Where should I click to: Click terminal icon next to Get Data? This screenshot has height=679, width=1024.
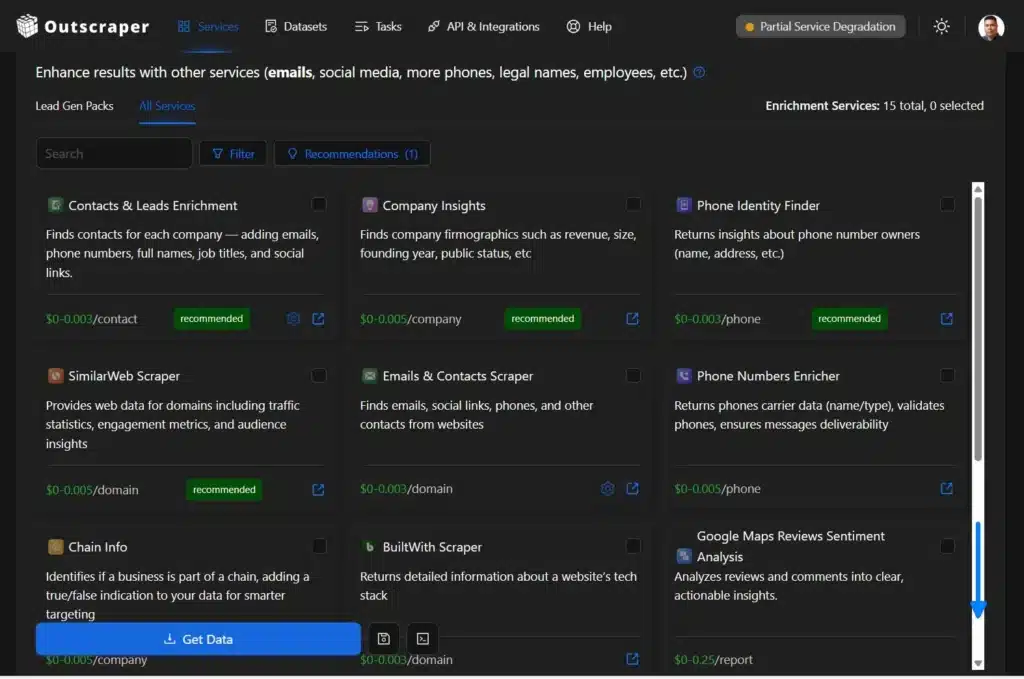(x=423, y=639)
